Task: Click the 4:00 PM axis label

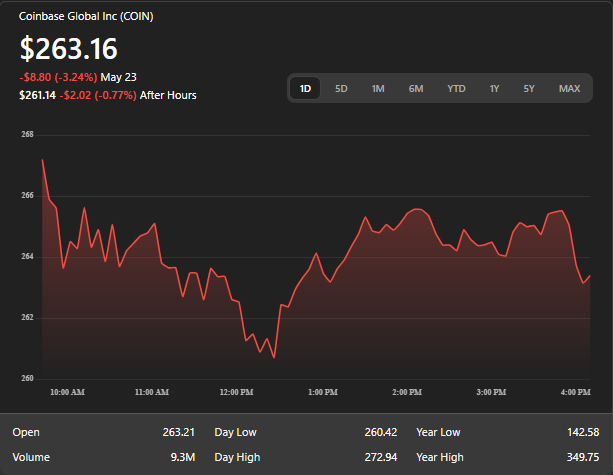Action: pos(575,392)
